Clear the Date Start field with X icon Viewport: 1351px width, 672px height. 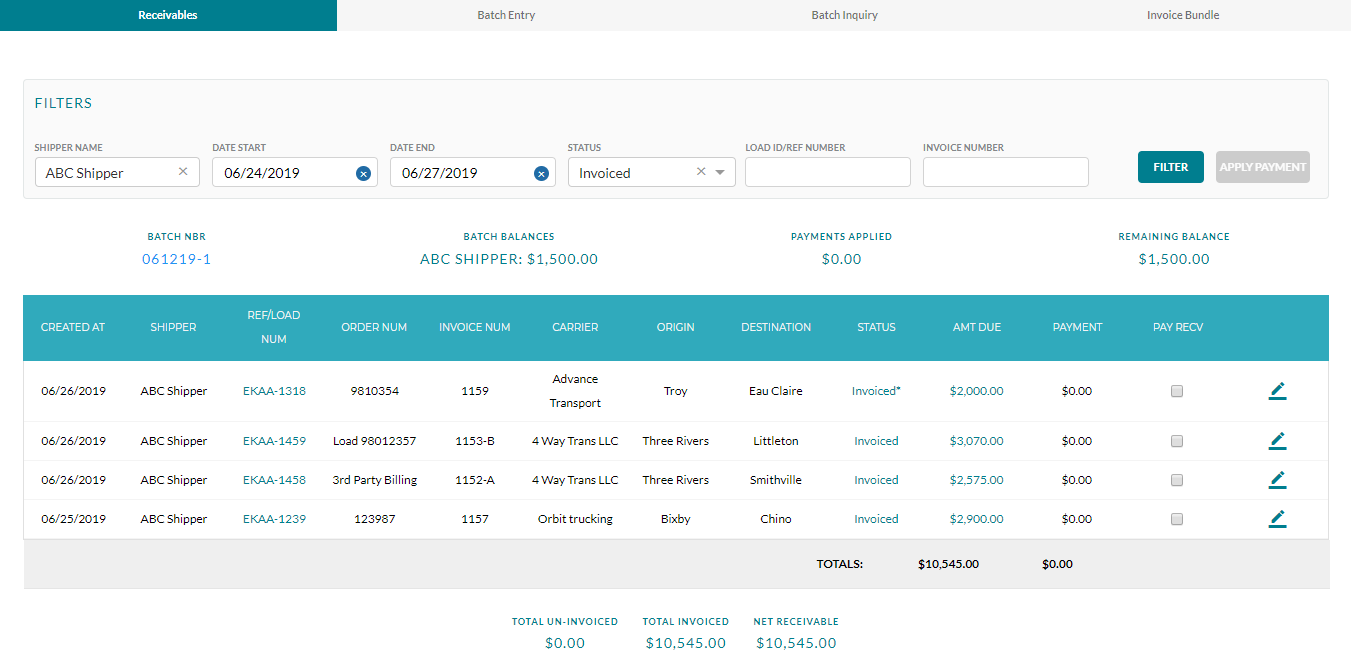(x=363, y=173)
